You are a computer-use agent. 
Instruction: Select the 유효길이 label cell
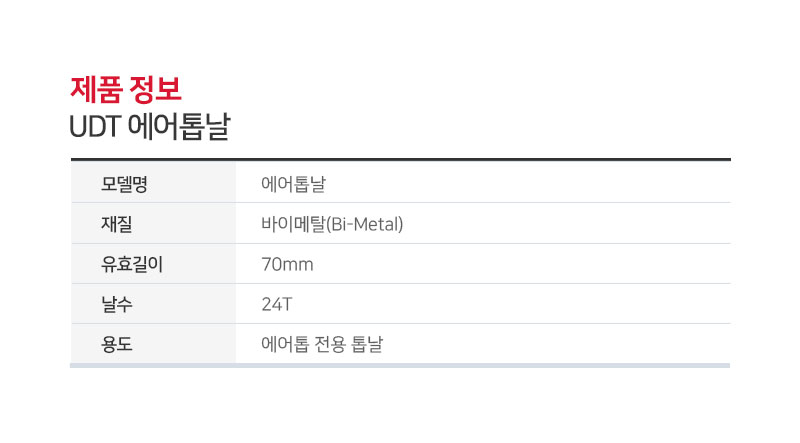pos(154,263)
